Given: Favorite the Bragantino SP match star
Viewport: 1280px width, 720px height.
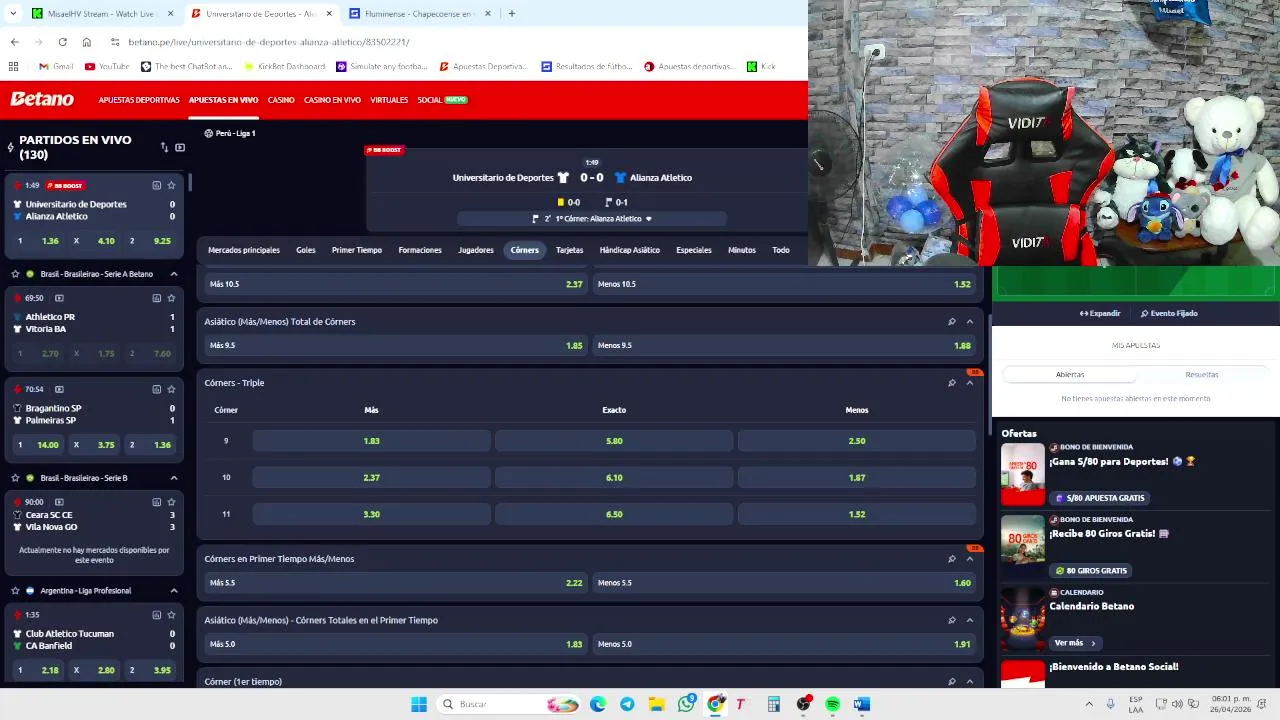Looking at the screenshot, I should [171, 389].
